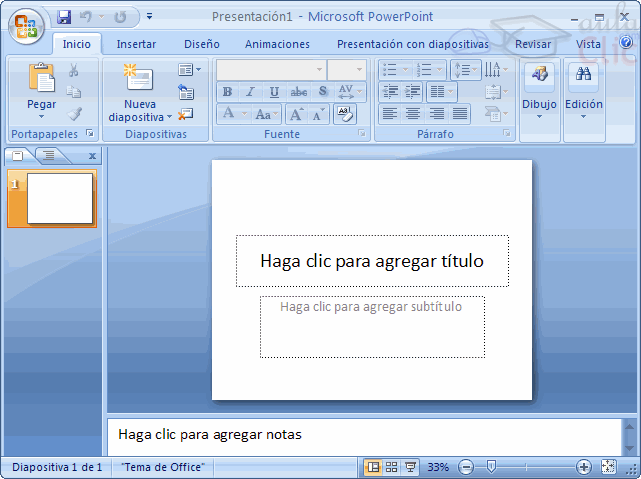Undo the last action in quick access toolbar
The width and height of the screenshot is (641, 479).
[x=86, y=17]
